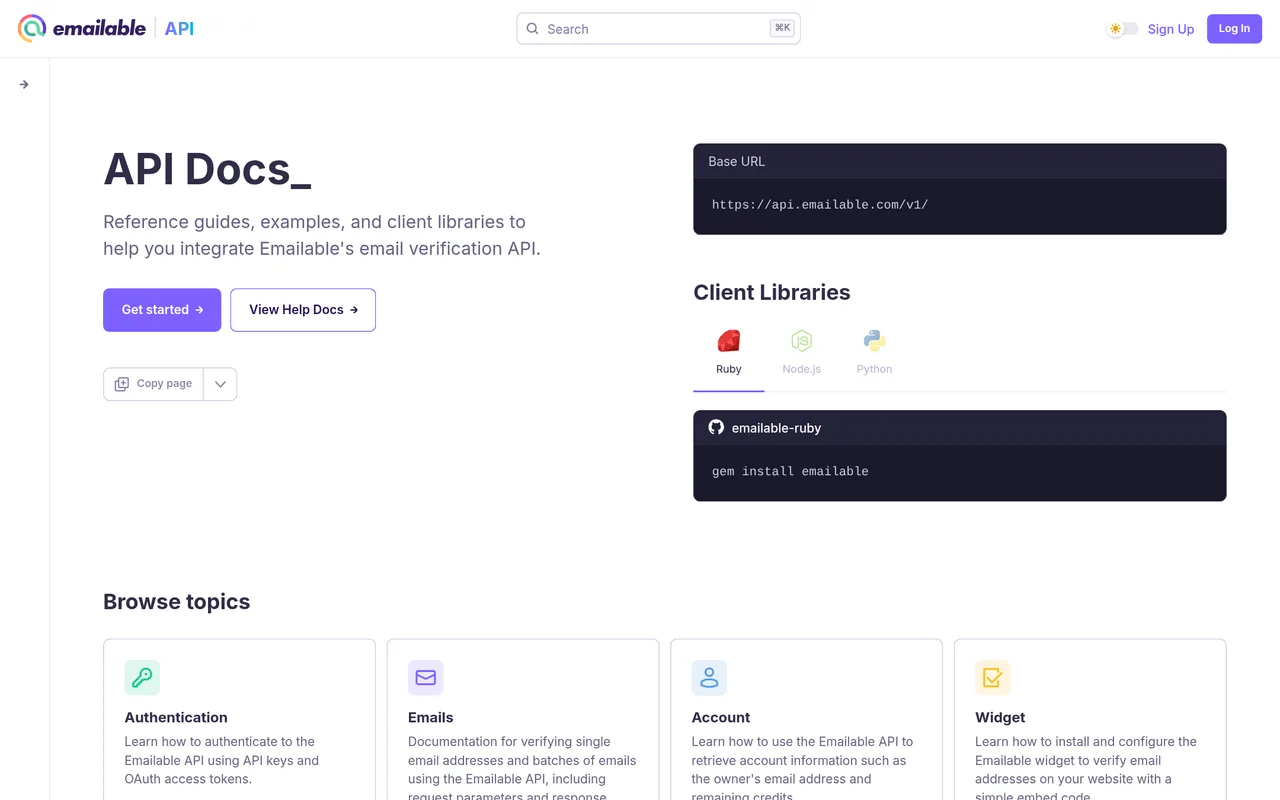Select the Python client library tab
Screen dimensions: 1280x800
pos(874,353)
